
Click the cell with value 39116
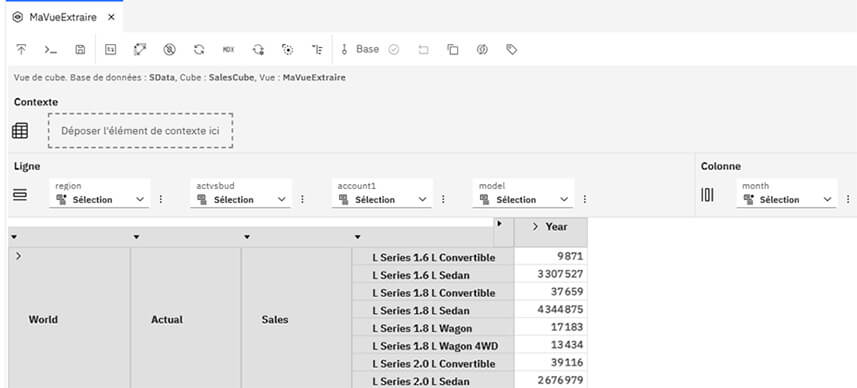click(x=551, y=363)
